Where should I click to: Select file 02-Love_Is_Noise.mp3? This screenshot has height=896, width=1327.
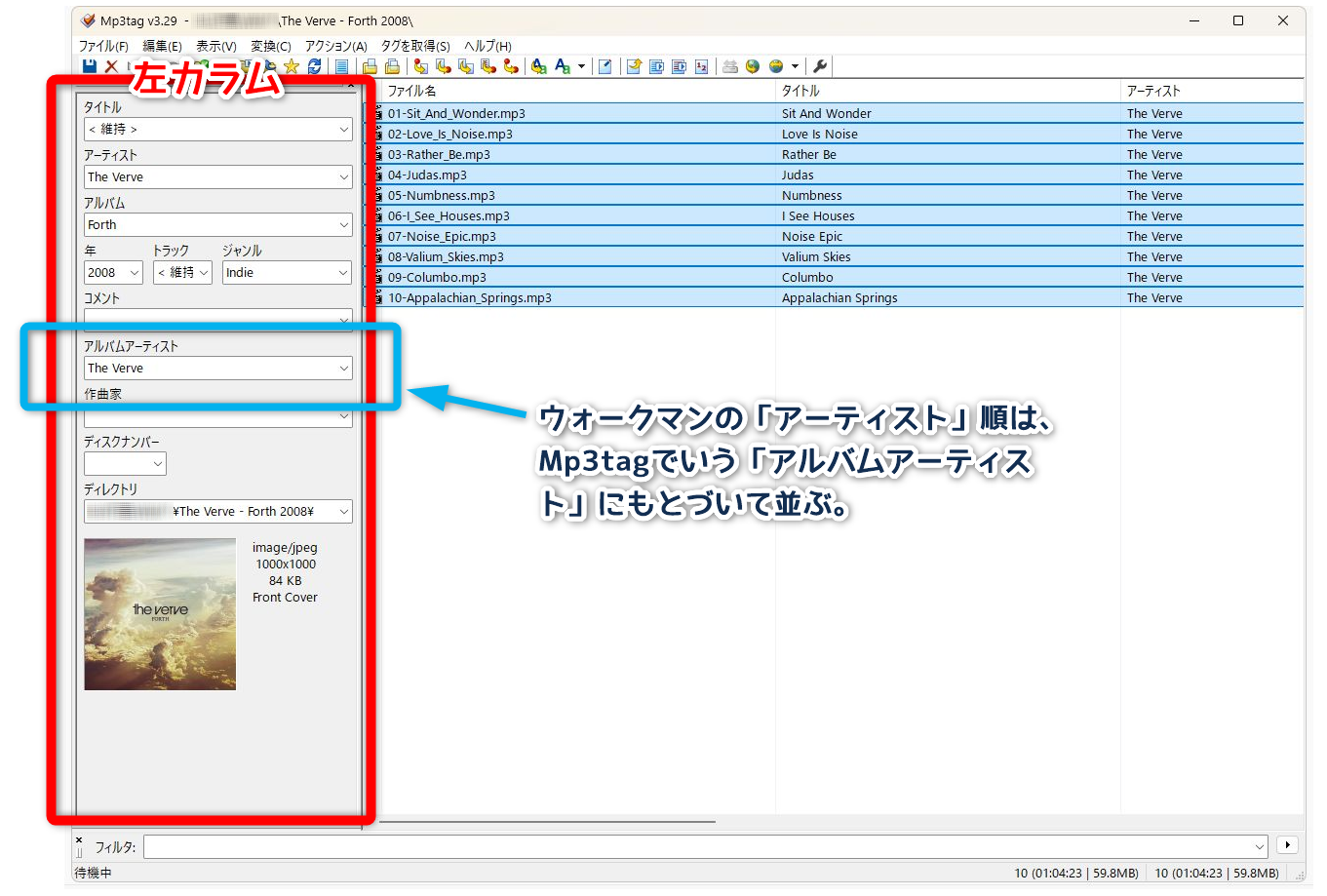pos(449,135)
